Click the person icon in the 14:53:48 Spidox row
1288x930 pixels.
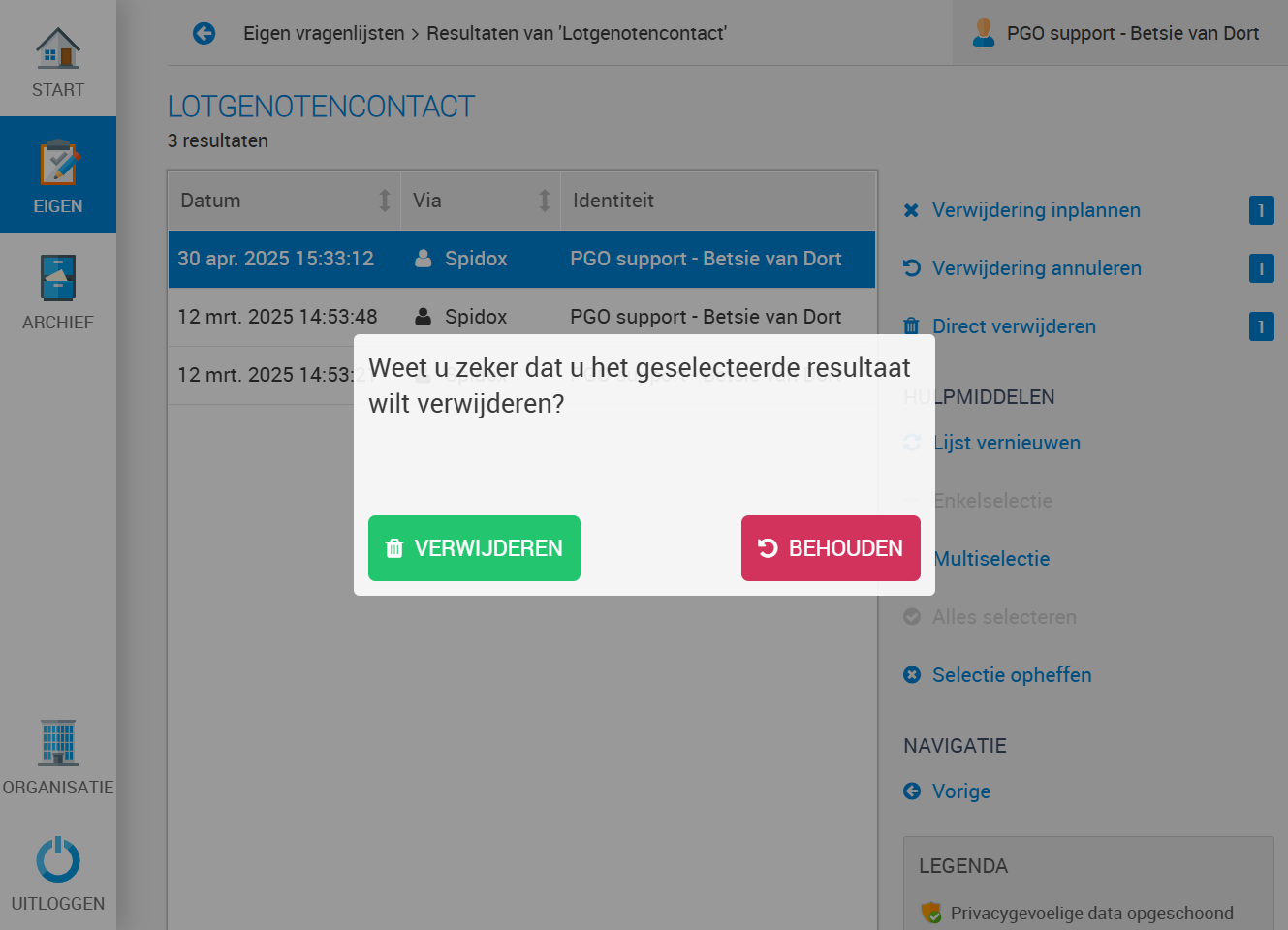(x=424, y=317)
